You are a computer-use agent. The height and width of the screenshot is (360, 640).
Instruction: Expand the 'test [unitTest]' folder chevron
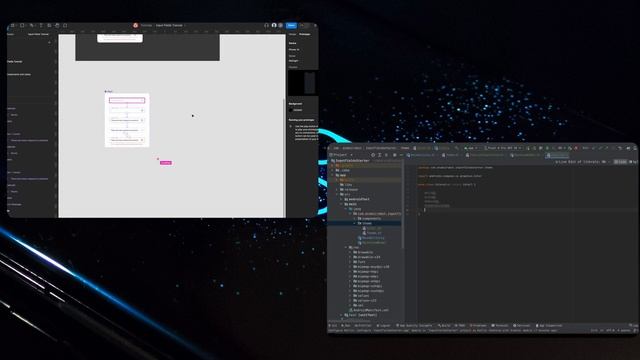342,315
